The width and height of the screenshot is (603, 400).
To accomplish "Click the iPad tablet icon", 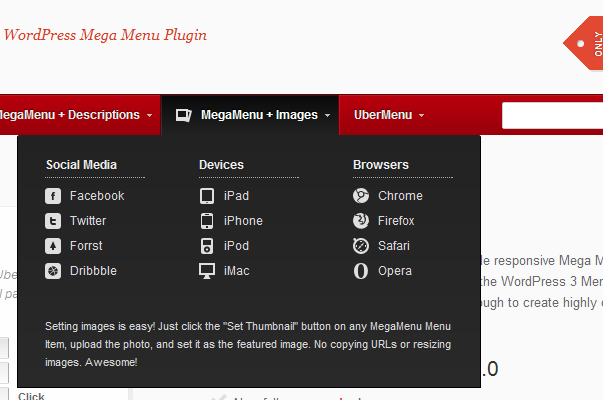I will (x=207, y=196).
